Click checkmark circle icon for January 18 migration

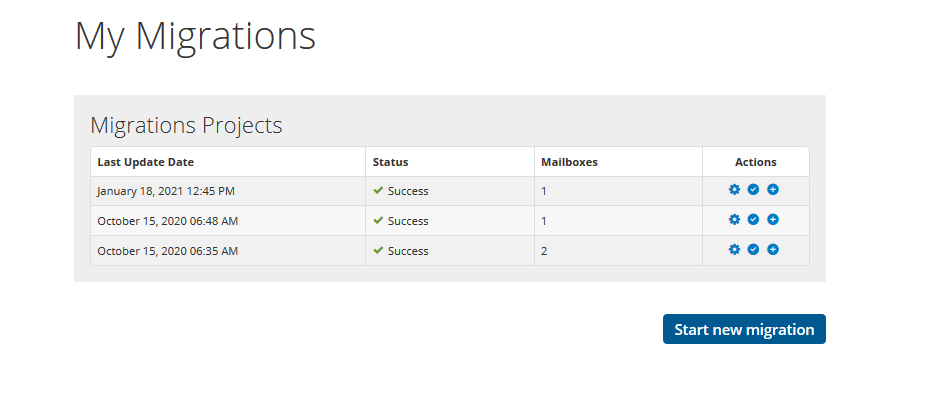[x=754, y=190]
